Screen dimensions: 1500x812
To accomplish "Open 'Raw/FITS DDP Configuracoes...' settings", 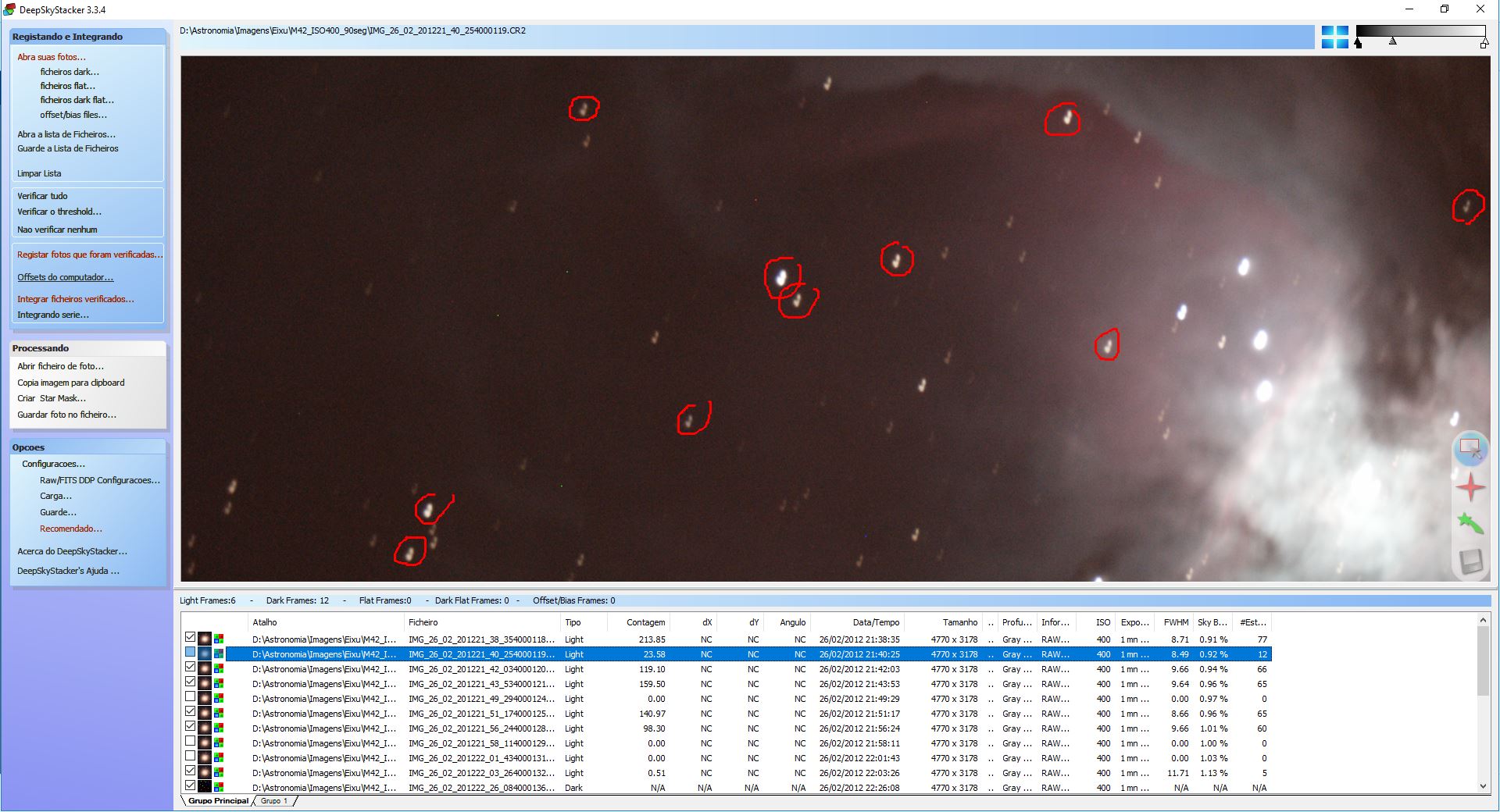I will pos(99,480).
